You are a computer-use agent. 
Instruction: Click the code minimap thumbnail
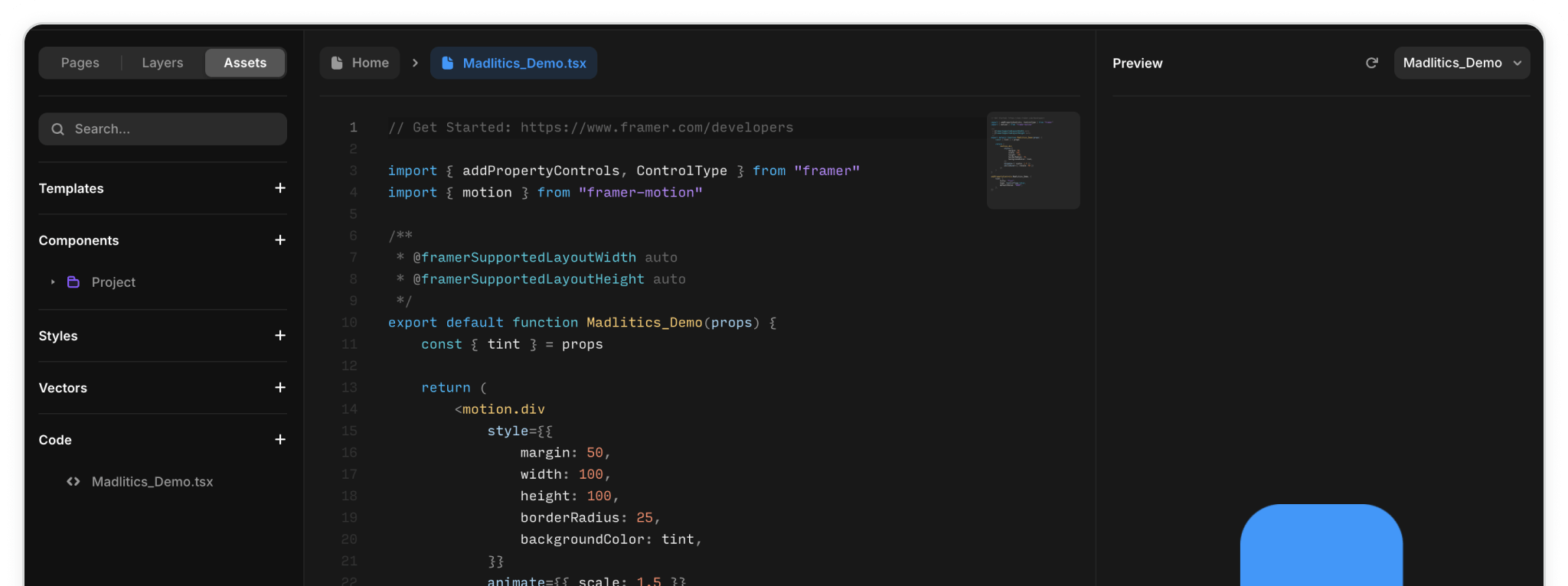[1034, 161]
